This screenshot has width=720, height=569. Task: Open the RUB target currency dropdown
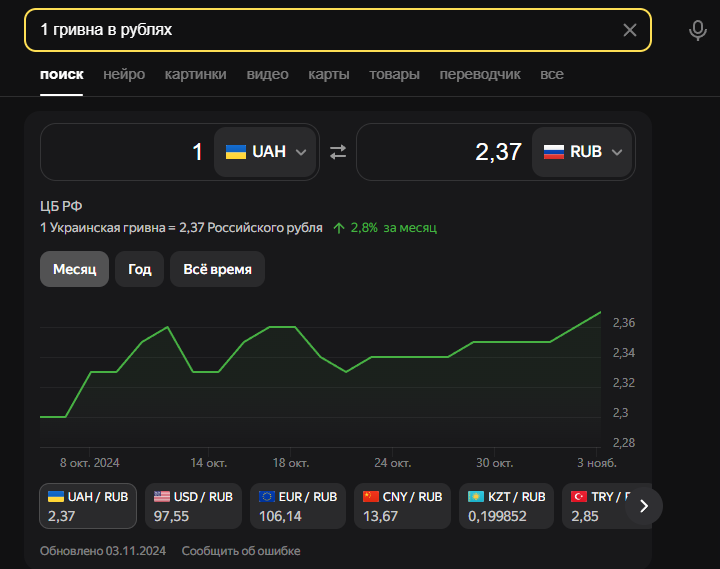click(x=582, y=152)
